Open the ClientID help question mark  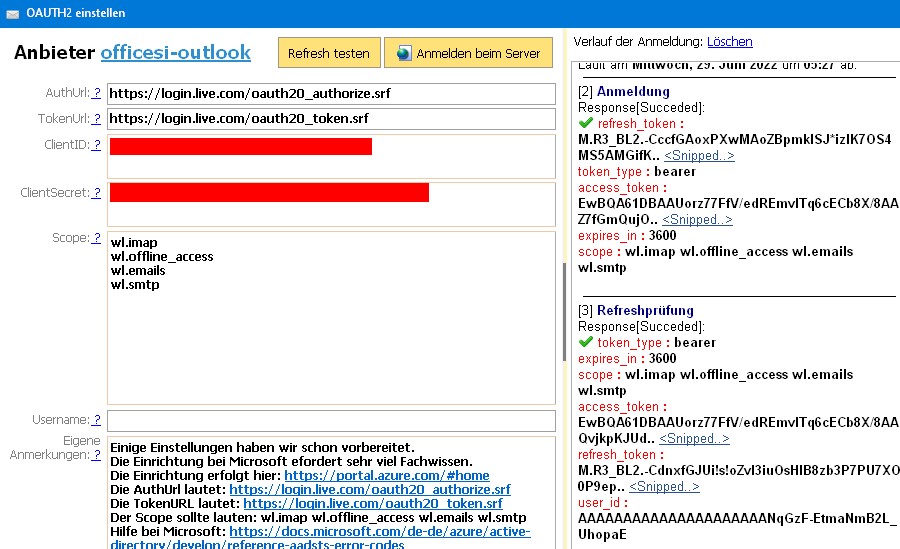tap(96, 145)
